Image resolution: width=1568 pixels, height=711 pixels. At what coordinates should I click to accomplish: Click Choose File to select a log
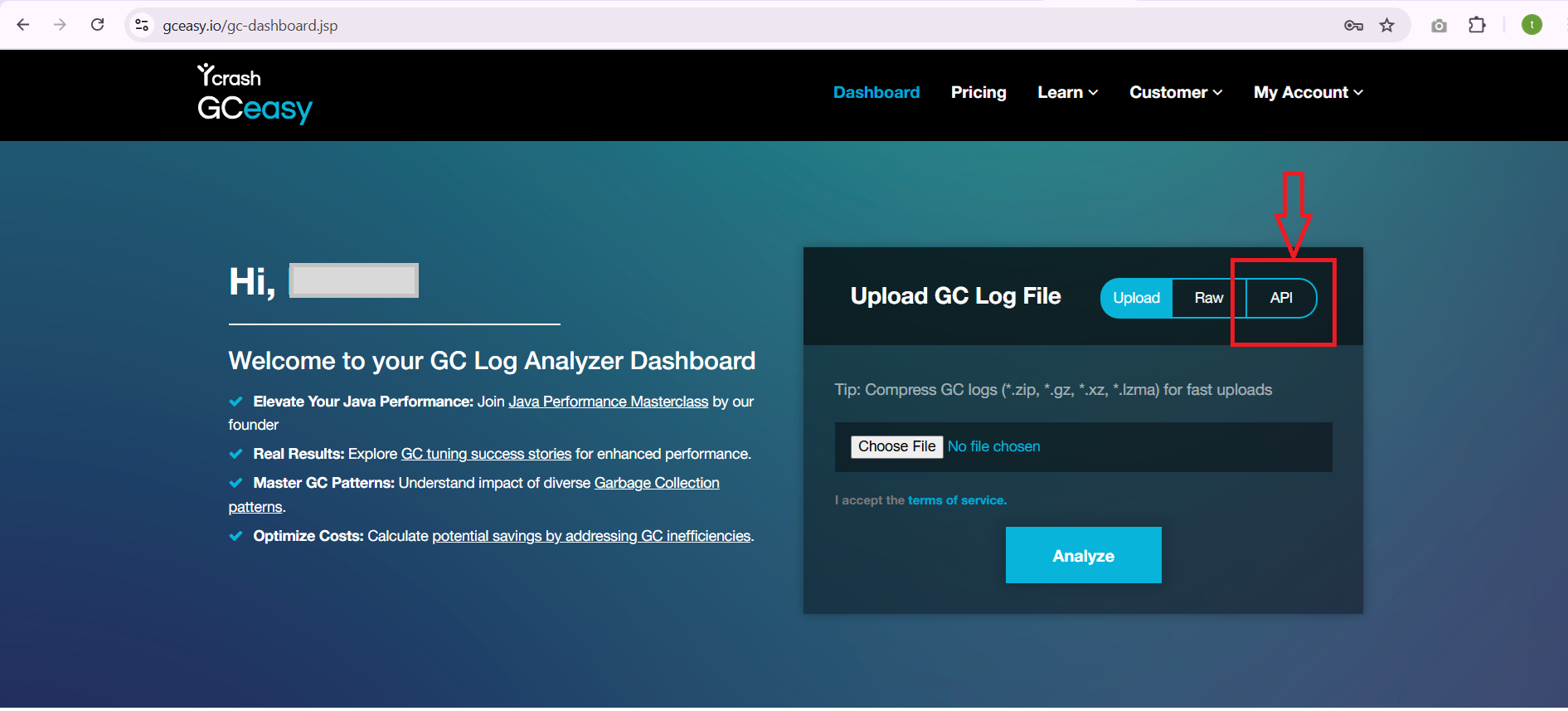pyautogui.click(x=896, y=446)
